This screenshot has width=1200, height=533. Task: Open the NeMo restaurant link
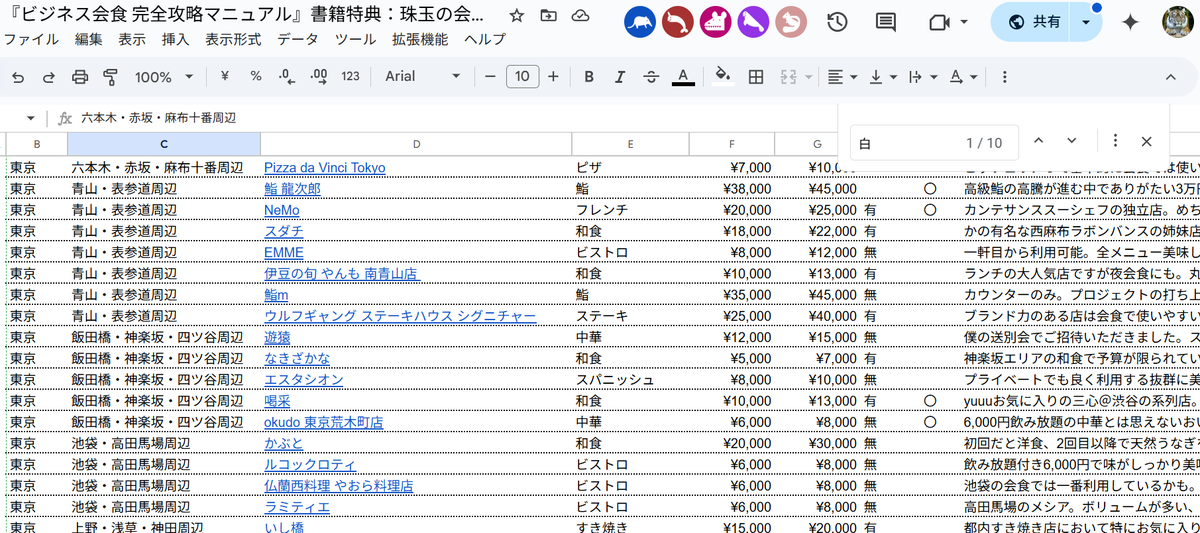pyautogui.click(x=280, y=210)
